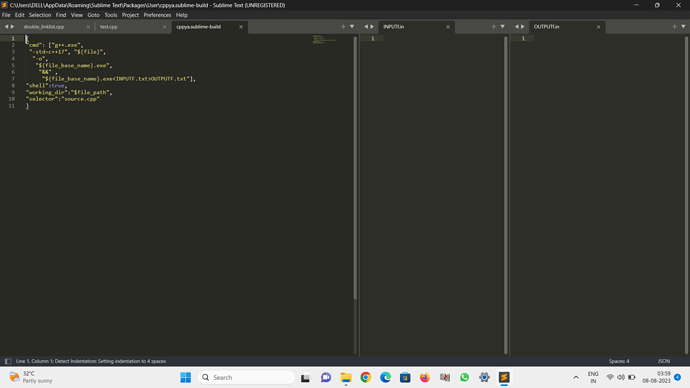
Task: Open Microsoft Edge on taskbar
Action: 385,377
